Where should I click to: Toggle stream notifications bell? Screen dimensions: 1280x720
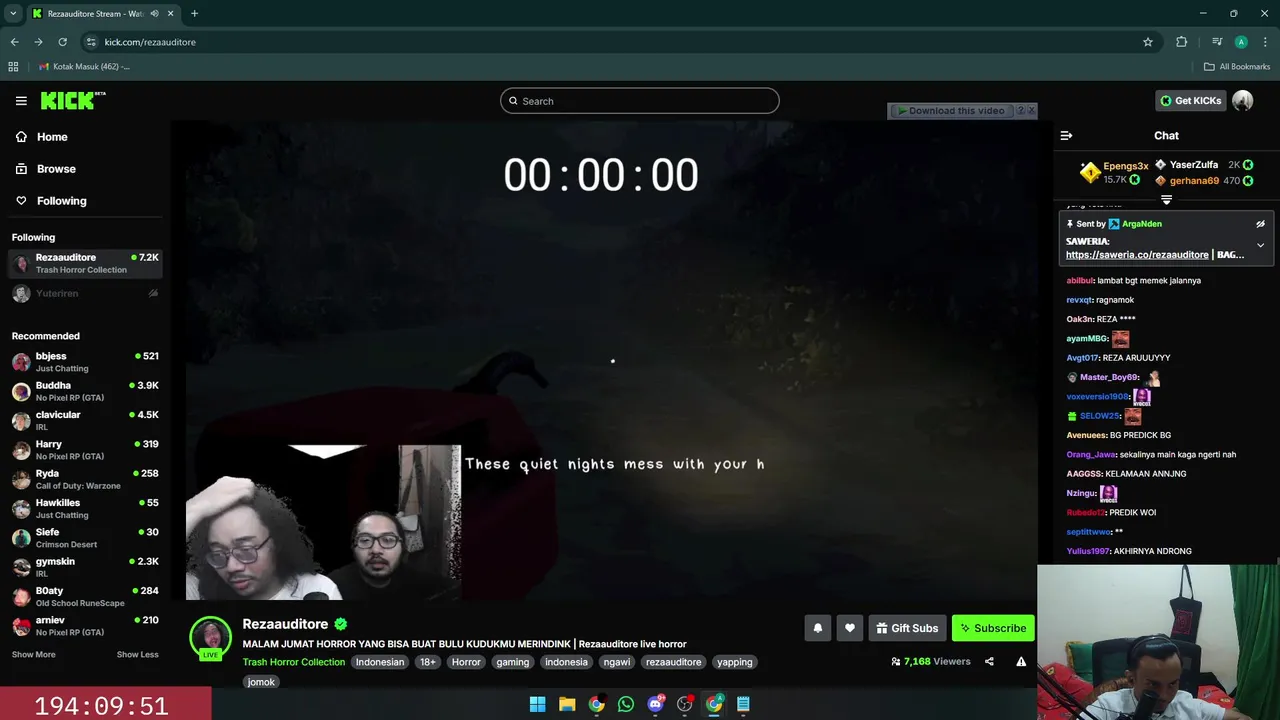(818, 628)
